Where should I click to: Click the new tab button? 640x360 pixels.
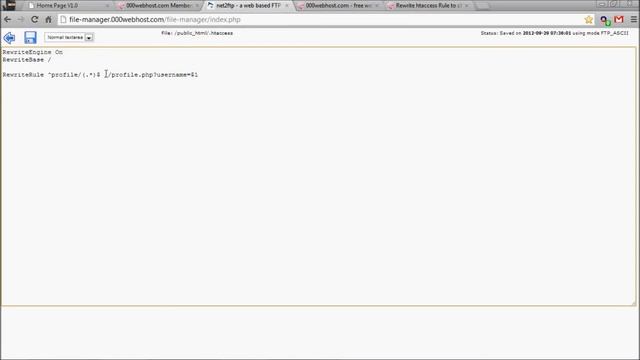(x=482, y=6)
